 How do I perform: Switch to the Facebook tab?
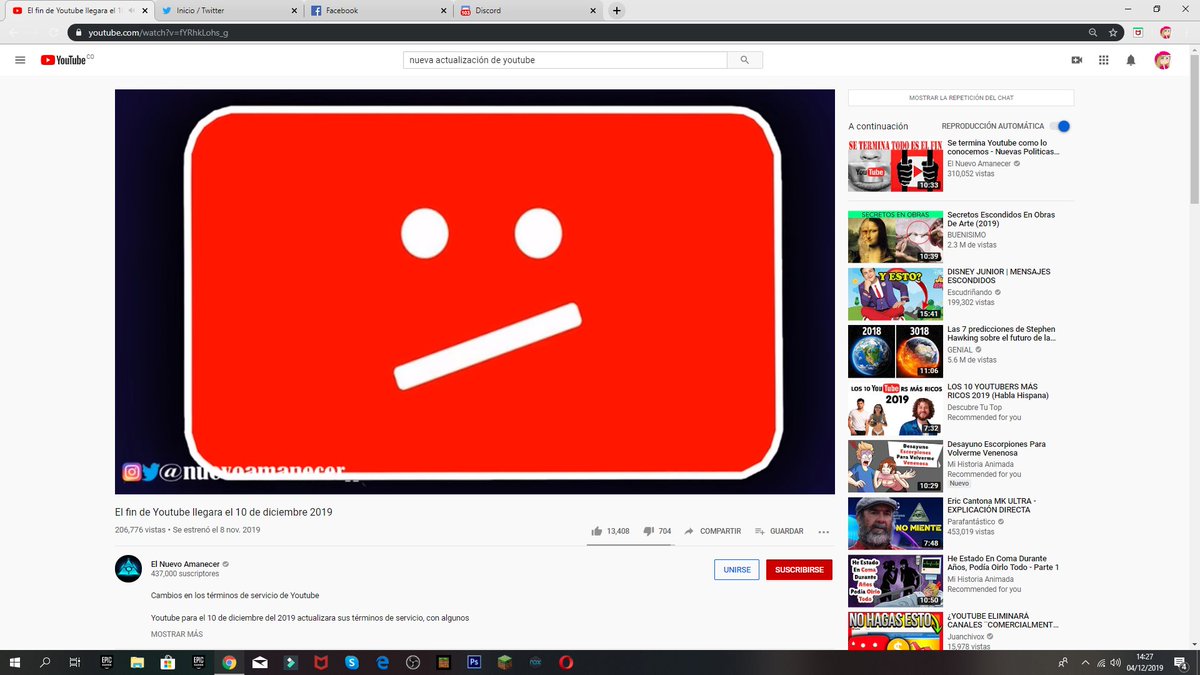tap(378, 11)
